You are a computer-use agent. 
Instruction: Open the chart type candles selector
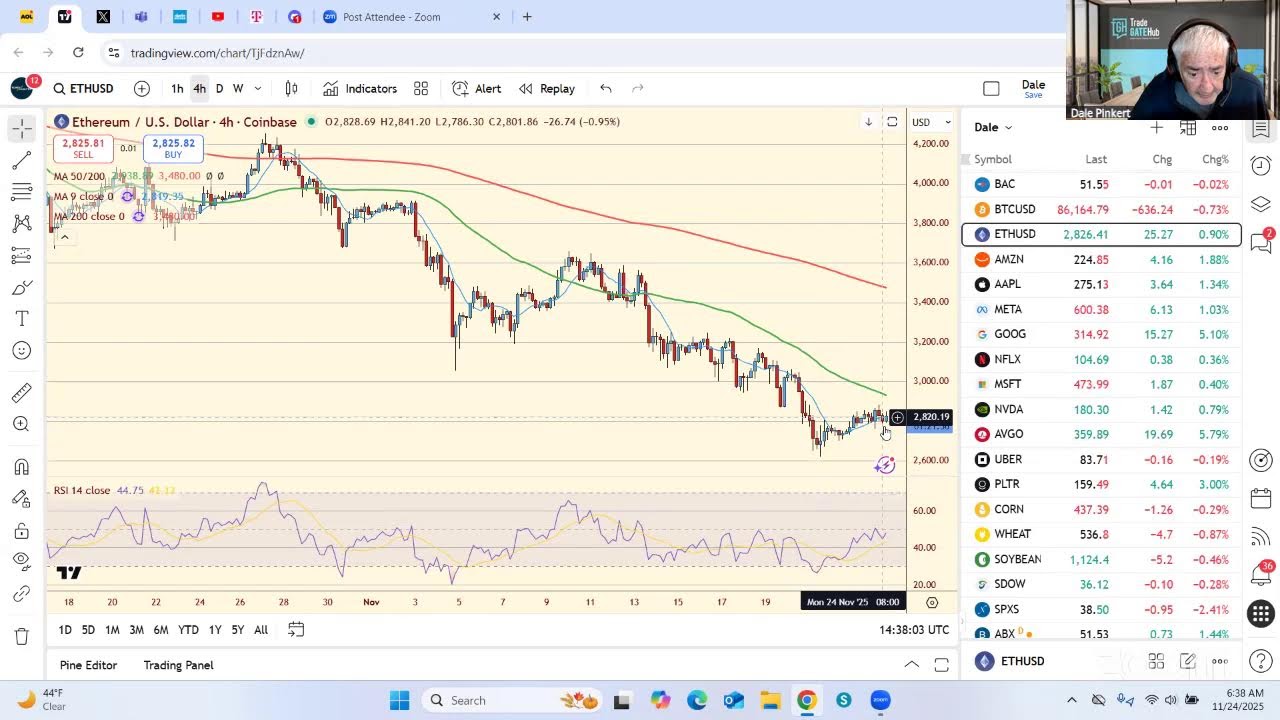(291, 89)
